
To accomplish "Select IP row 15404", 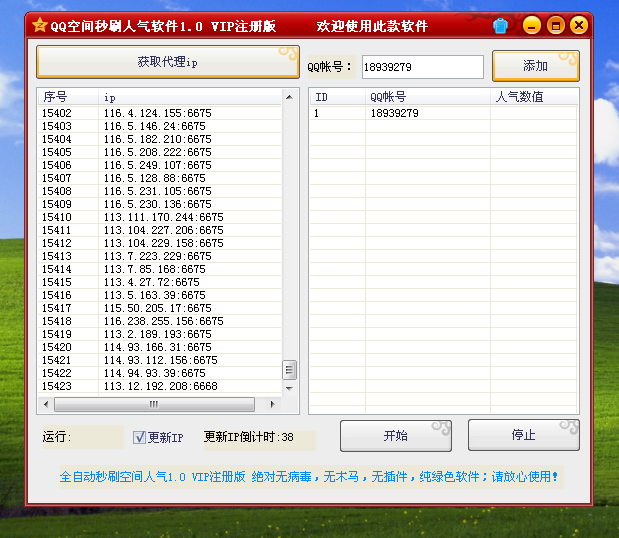I will [159, 139].
